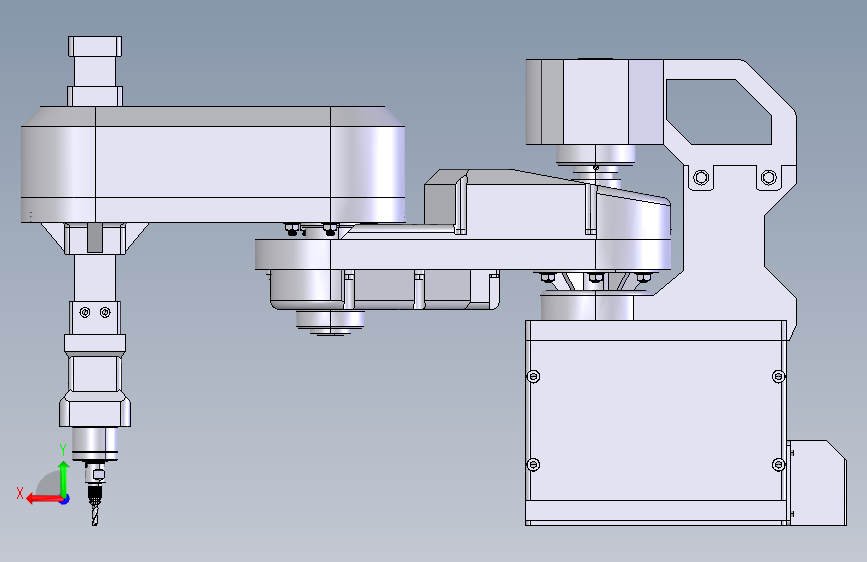Click the red X axis arrow of the triad
Viewport: 867px width, 562px height.
pos(44,499)
